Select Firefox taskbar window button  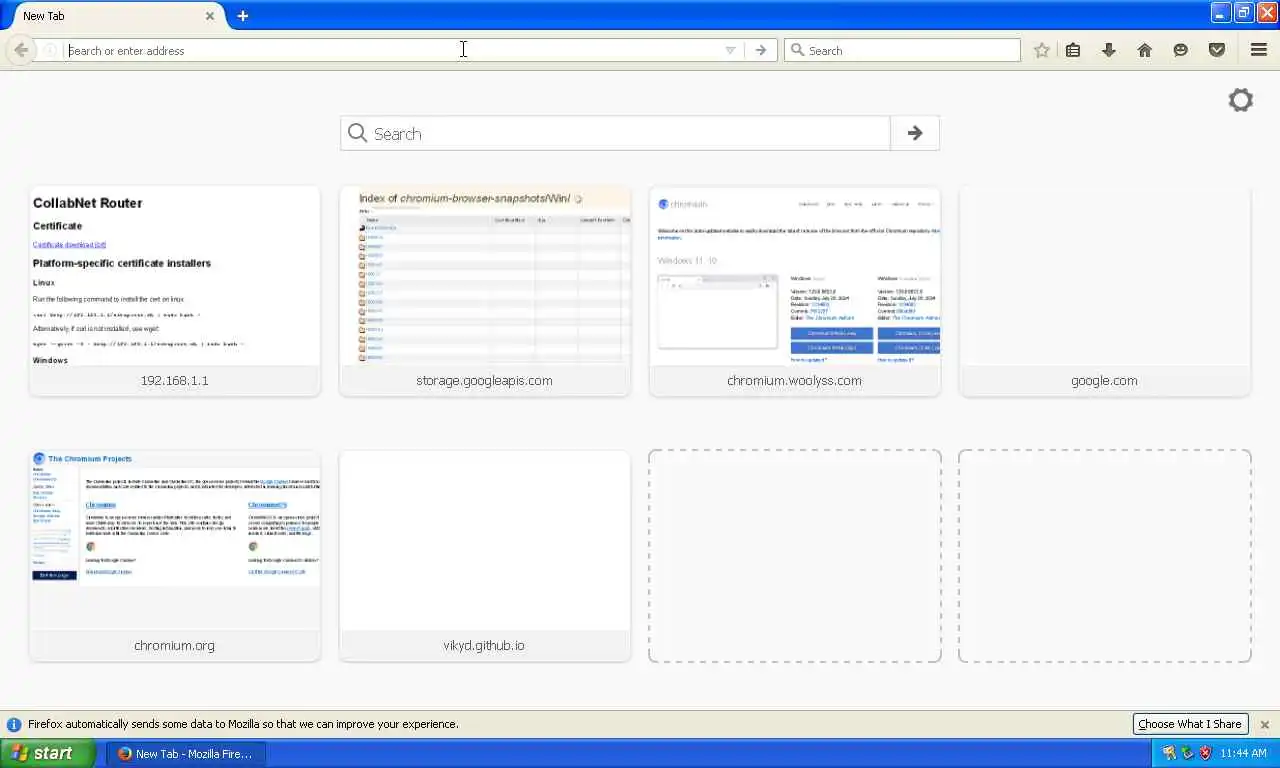click(185, 753)
